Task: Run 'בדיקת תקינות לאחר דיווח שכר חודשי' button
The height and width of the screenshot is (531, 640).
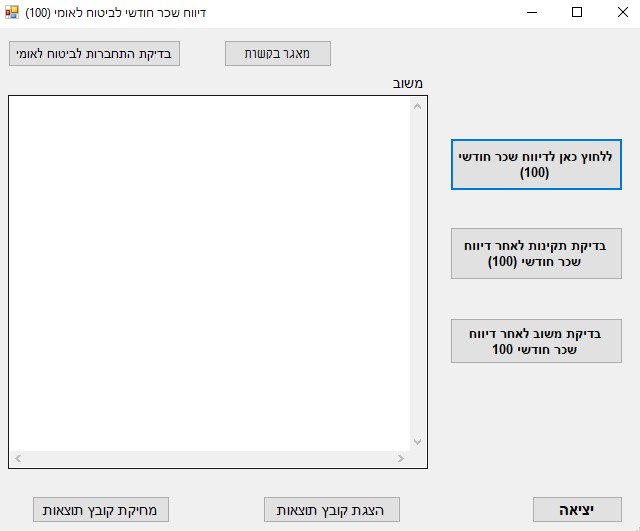Action: 536,253
